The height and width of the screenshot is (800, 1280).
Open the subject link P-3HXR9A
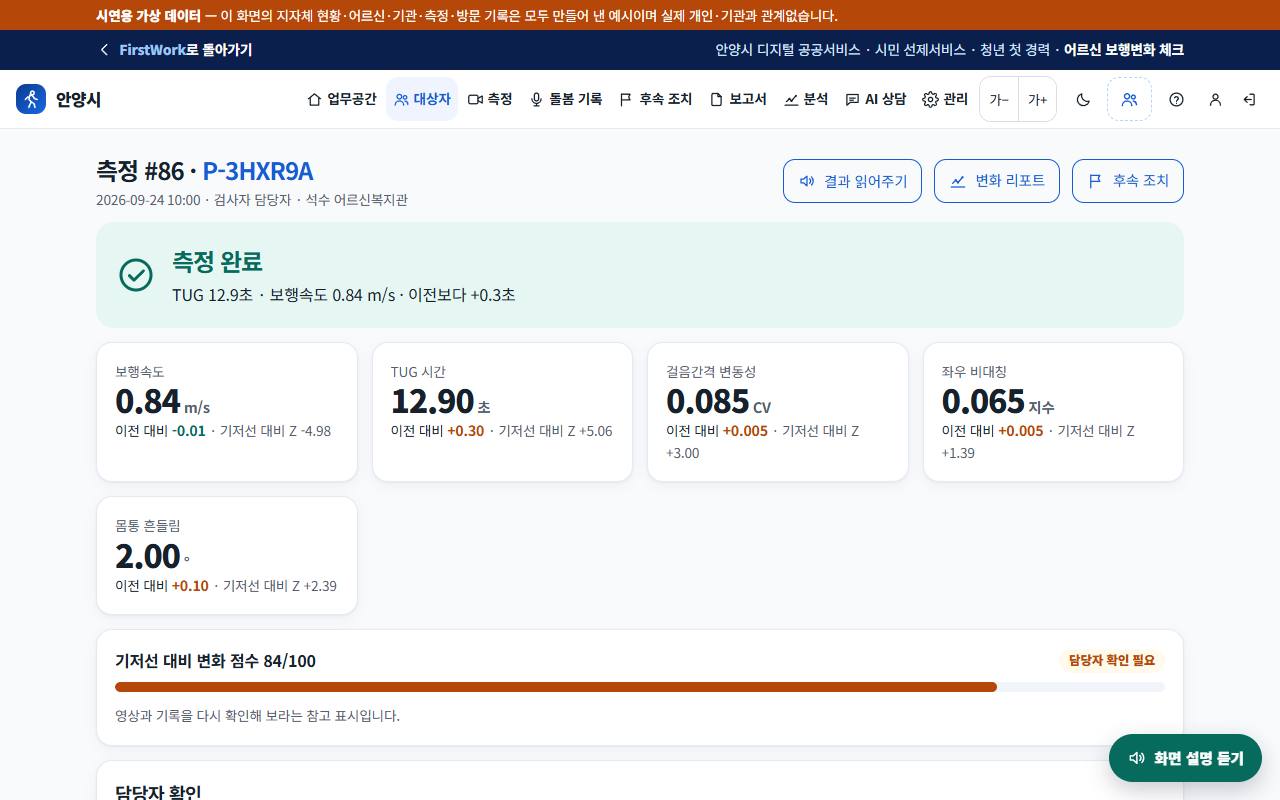pos(258,171)
